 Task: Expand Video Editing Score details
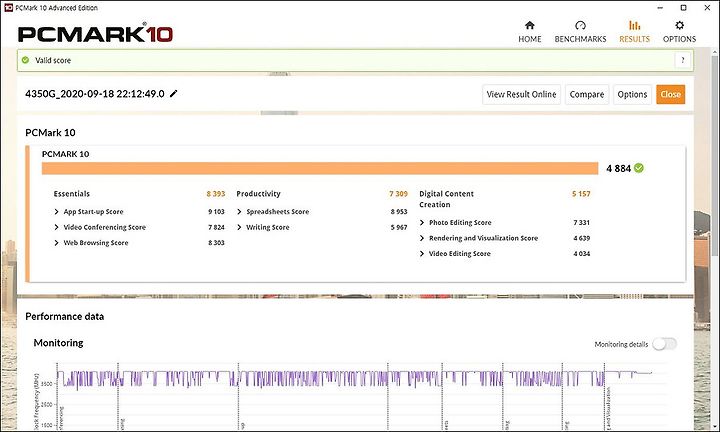pyautogui.click(x=422, y=254)
